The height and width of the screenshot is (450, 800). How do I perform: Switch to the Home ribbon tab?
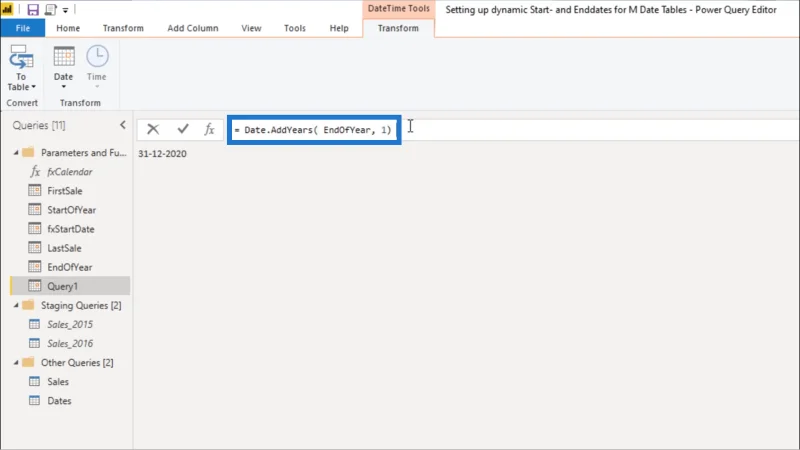[68, 28]
